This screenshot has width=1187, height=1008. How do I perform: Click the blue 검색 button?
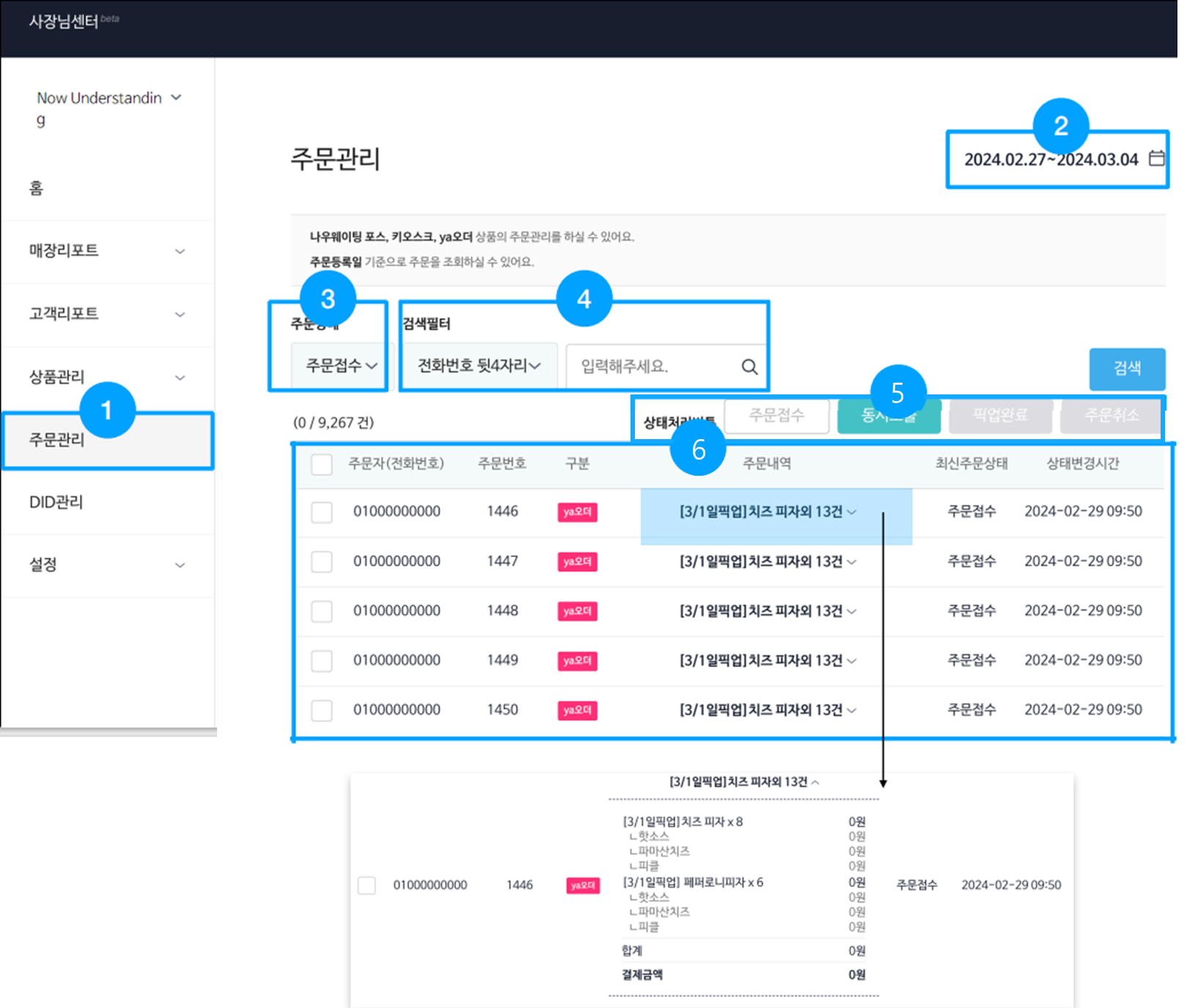1127,369
